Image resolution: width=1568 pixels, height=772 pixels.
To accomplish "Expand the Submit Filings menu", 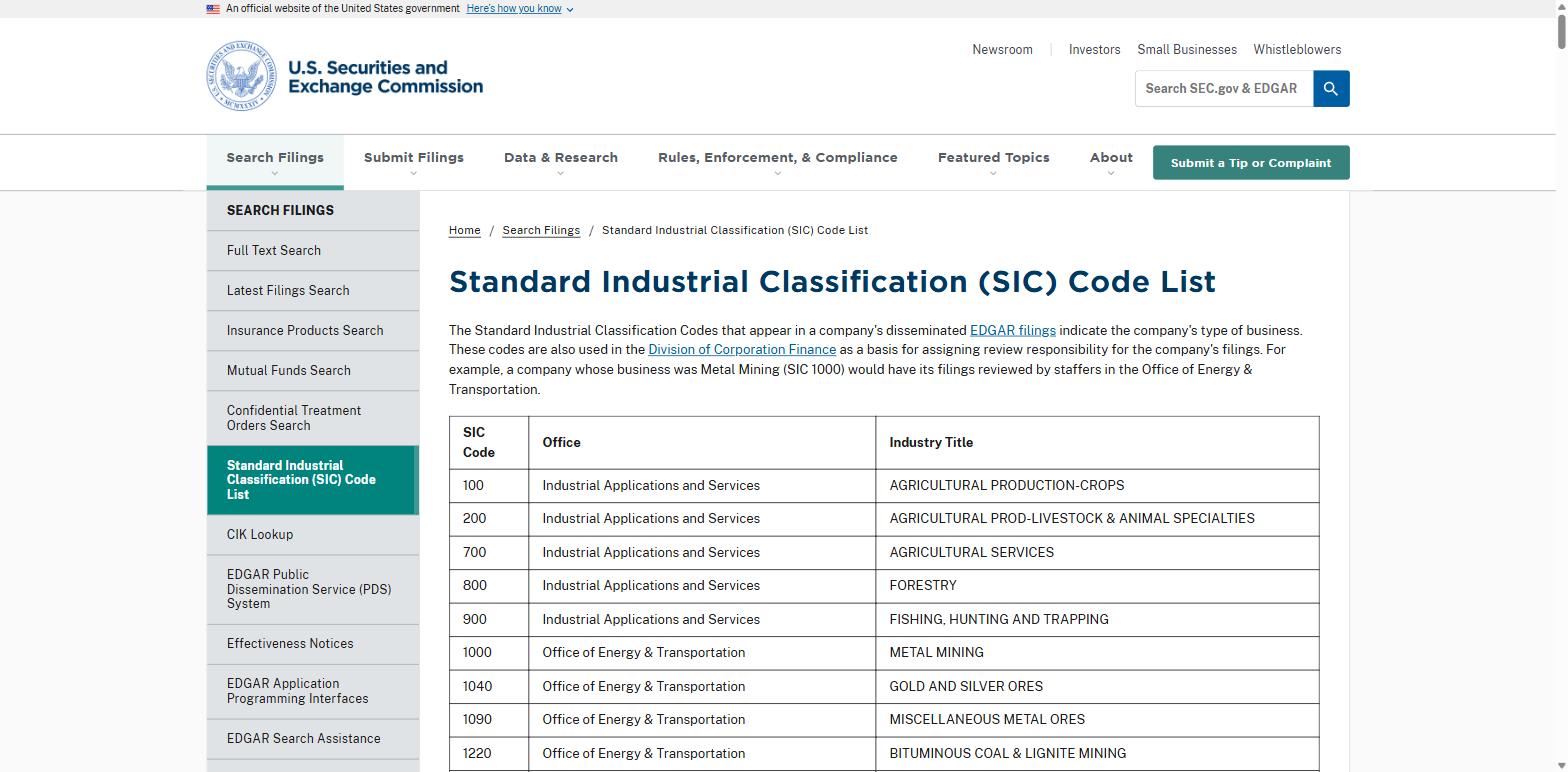I will coord(414,162).
